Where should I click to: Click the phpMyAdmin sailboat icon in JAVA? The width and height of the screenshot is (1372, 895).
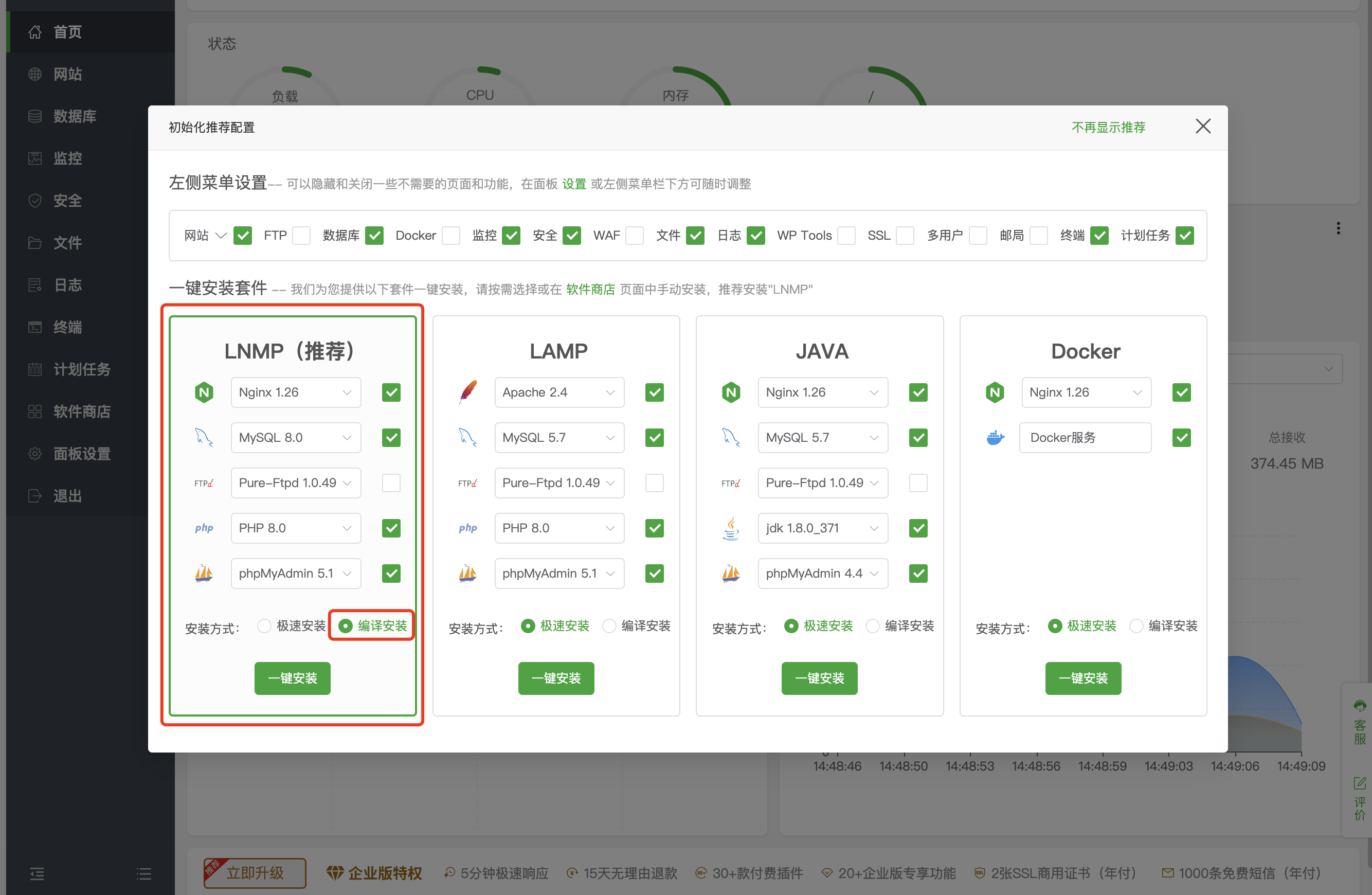click(731, 573)
